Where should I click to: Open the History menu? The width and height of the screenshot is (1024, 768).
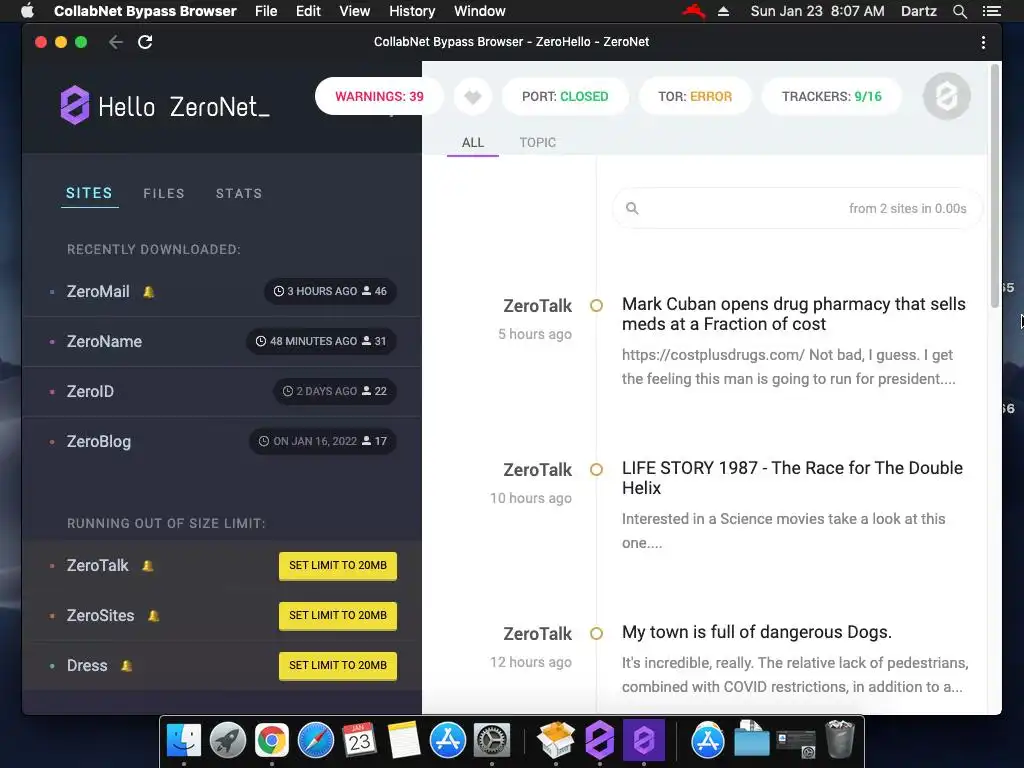coord(412,11)
